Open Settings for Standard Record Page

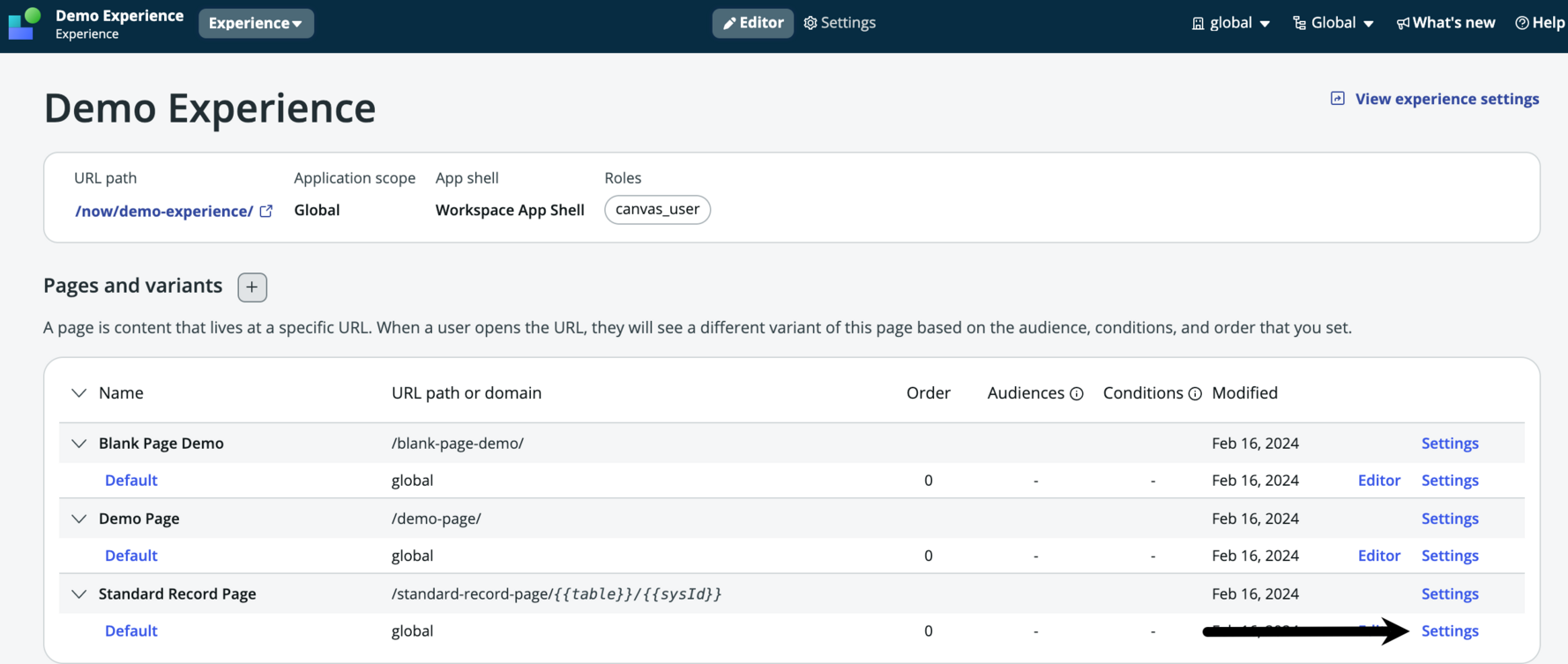tap(1450, 594)
